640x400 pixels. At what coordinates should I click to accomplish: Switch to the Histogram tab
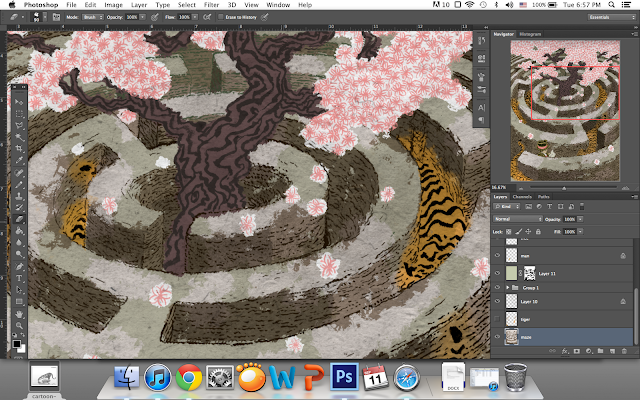pos(530,34)
